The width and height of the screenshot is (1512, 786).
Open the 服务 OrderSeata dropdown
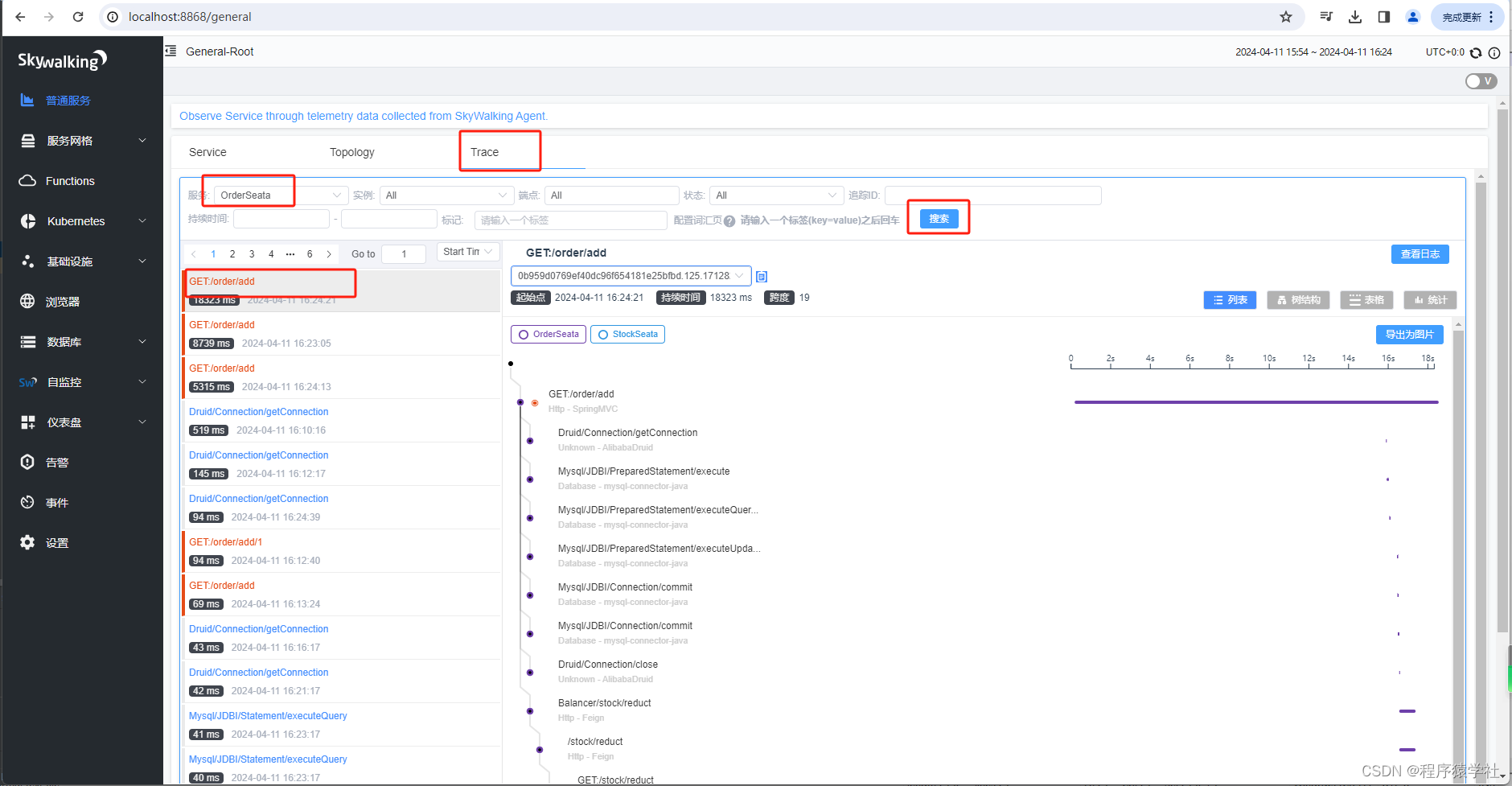(x=281, y=195)
